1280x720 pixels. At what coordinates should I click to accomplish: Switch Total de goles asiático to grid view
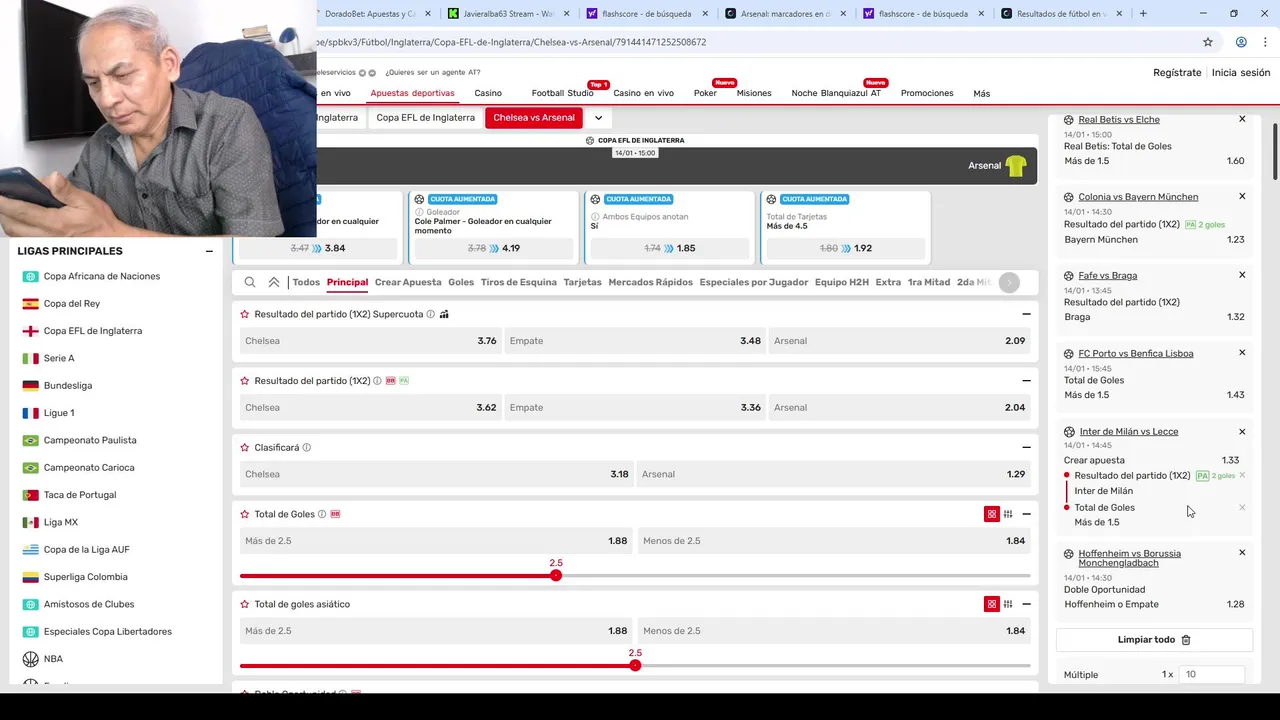[992, 604]
